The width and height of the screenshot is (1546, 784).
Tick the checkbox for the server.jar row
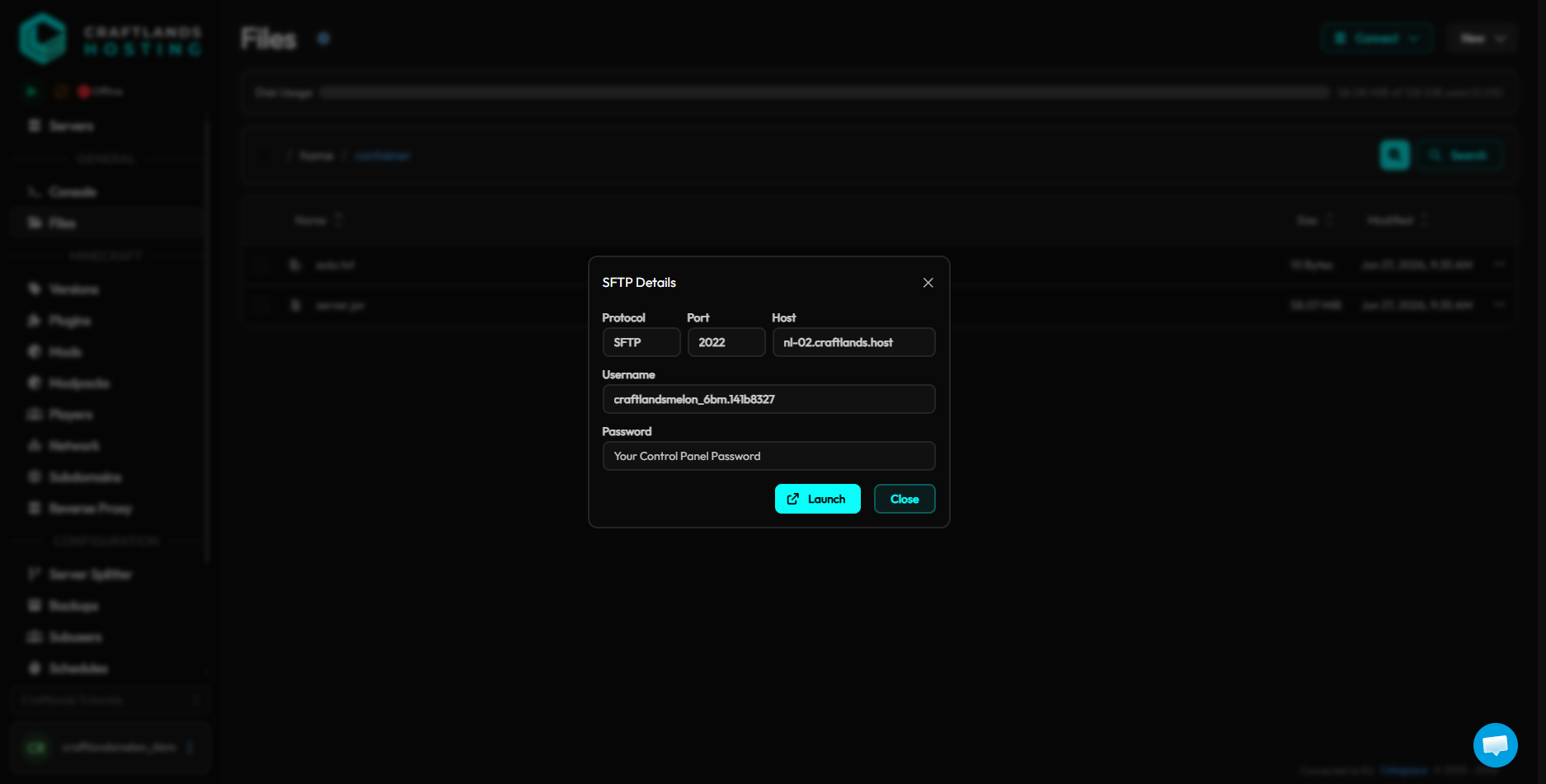coord(261,305)
